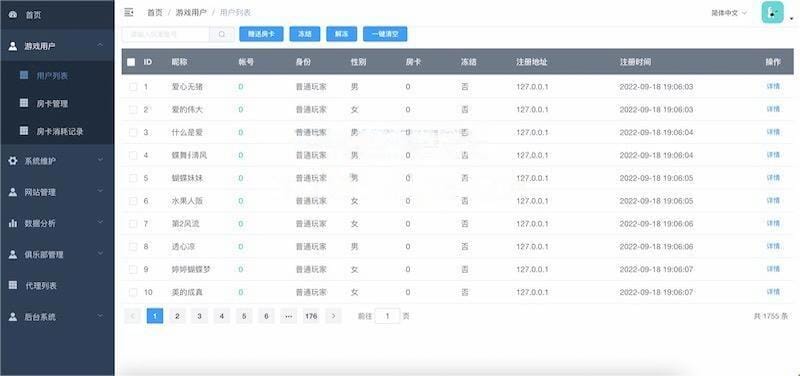Screen dimensions: 800x376
Task: Check the row for 水果人贩
Action: tap(133, 201)
